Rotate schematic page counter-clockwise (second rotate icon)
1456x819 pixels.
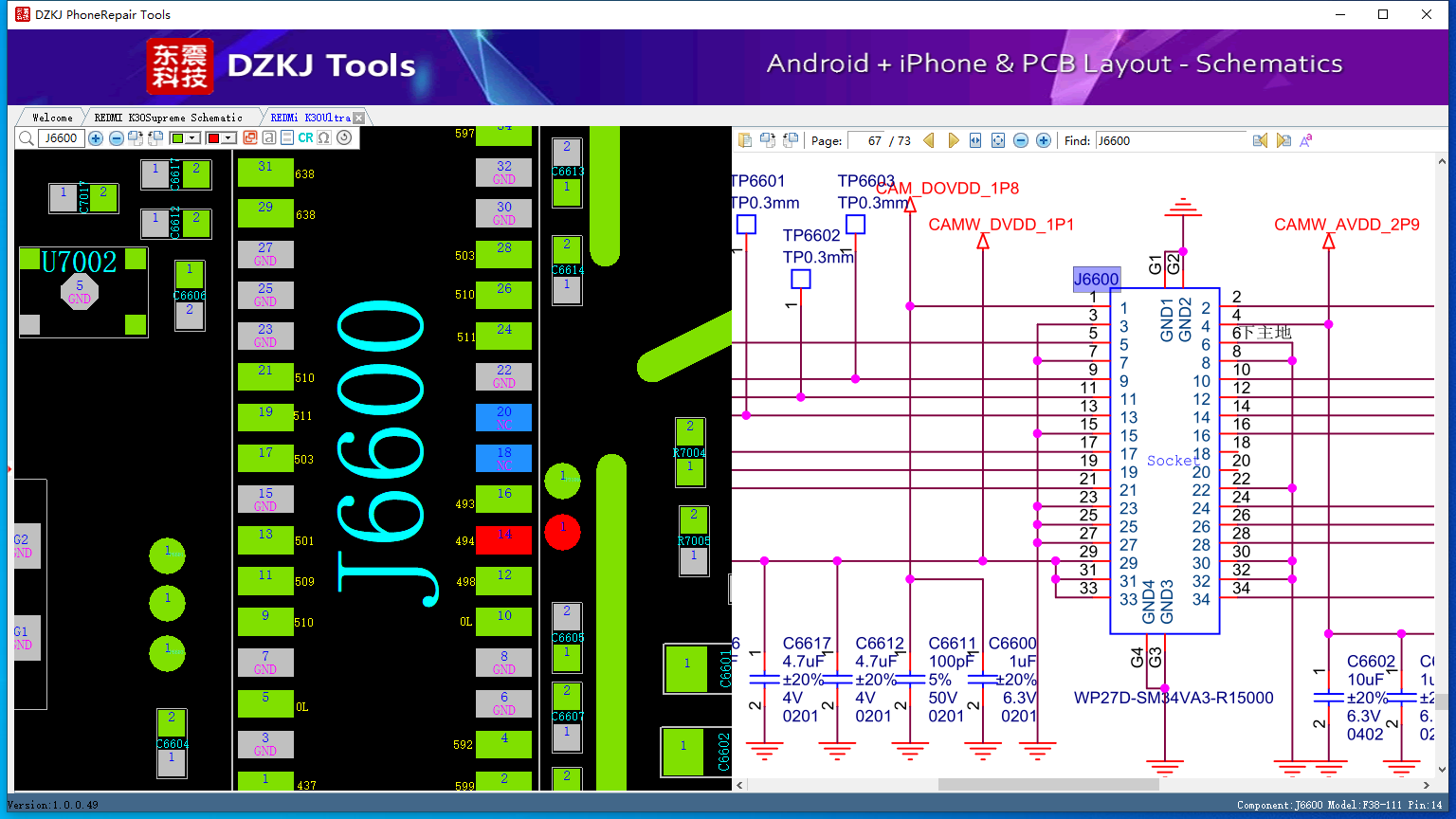click(x=790, y=140)
